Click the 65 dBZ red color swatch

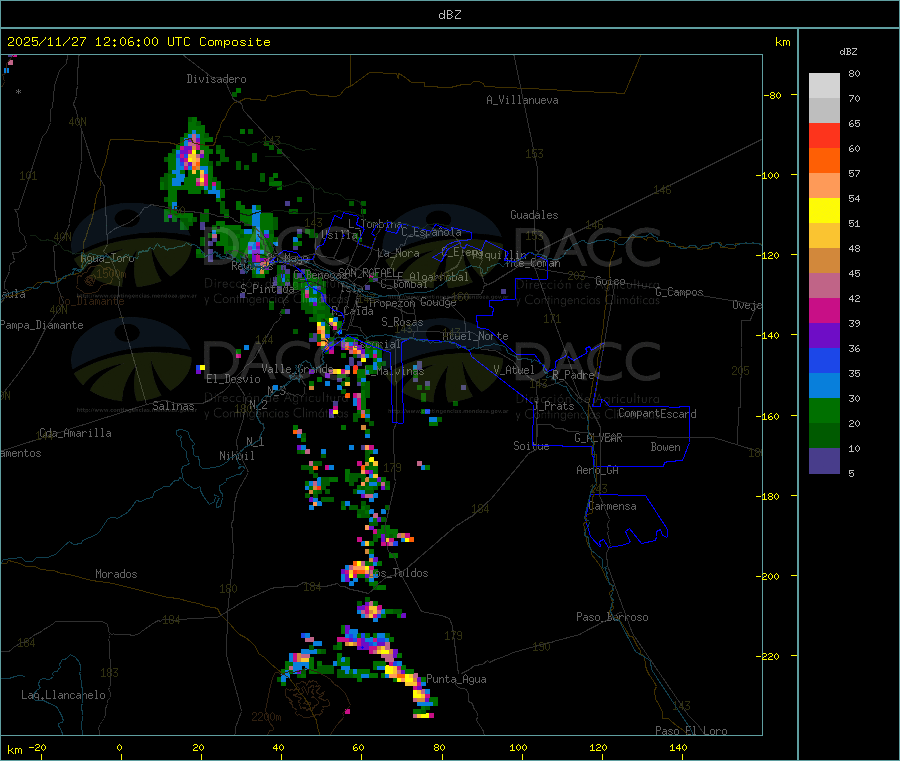tap(824, 135)
